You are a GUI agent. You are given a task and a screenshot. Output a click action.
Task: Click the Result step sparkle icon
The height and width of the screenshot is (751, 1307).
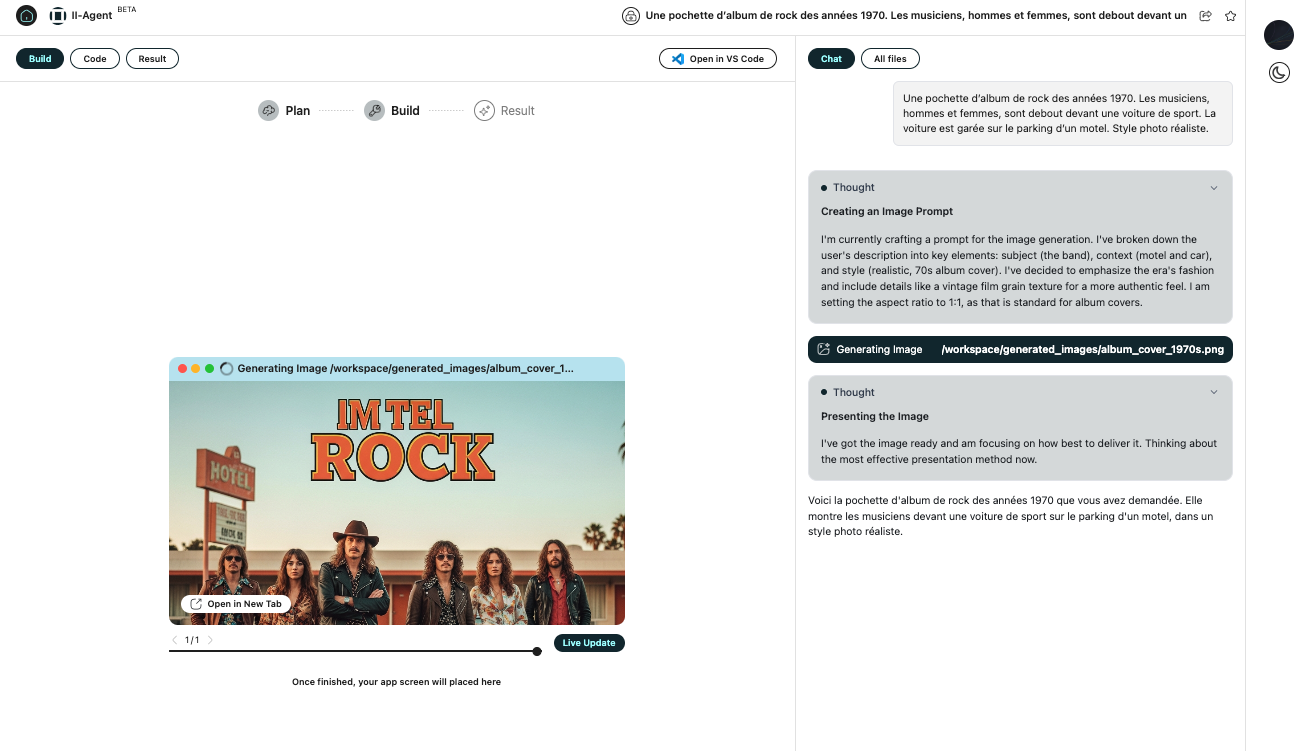(x=485, y=111)
